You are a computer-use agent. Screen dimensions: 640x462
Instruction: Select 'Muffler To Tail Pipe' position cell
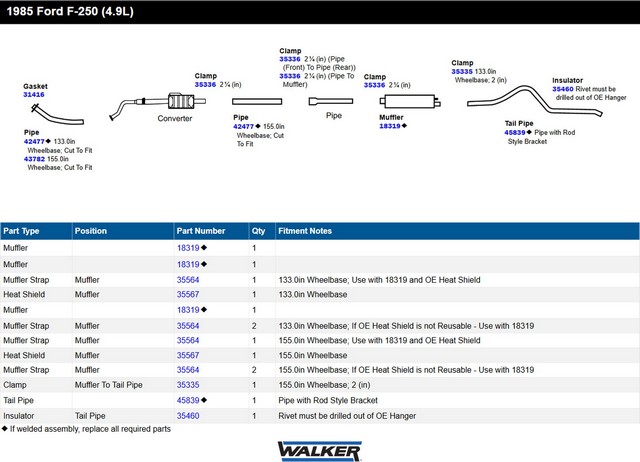coord(109,385)
